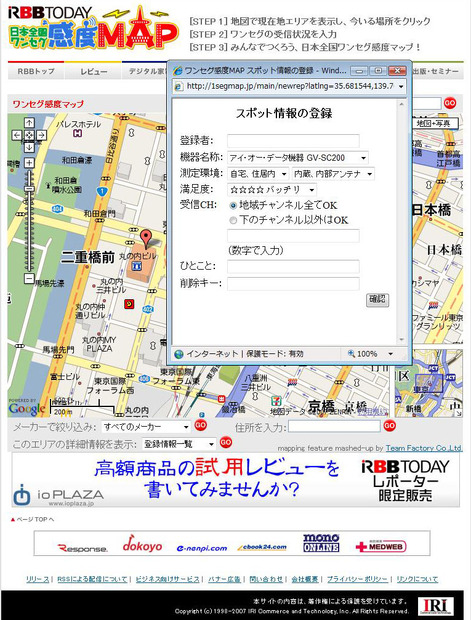The width and height of the screenshot is (471, 620).
Task: Pan the map down with arrow
Action: (29, 147)
